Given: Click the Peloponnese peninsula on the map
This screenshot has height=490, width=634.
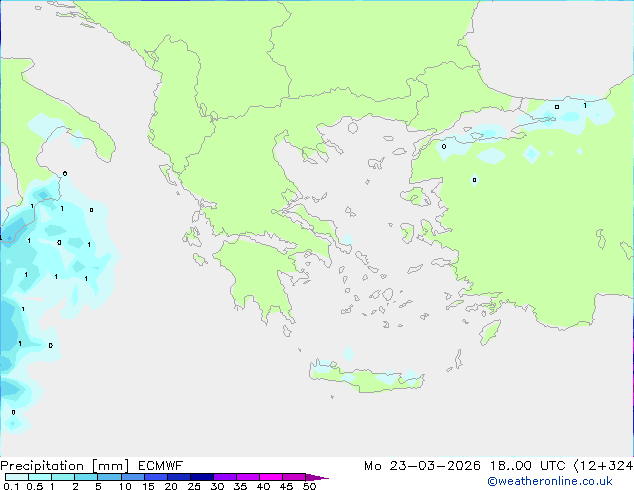Looking at the screenshot, I should click(x=257, y=275).
